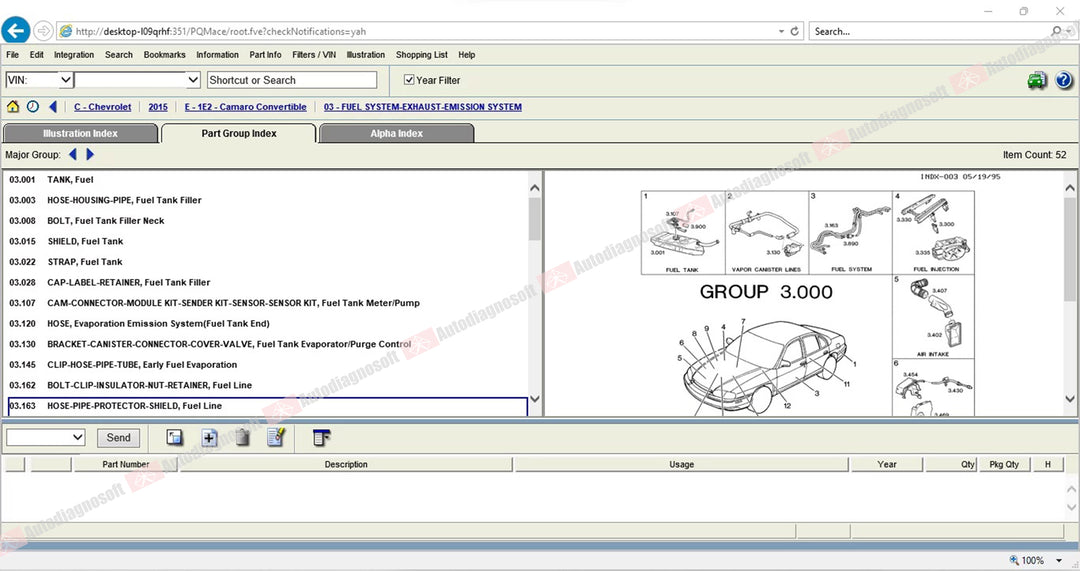Click the Shortcut or Search input field
The width and height of the screenshot is (1080, 571).
coord(292,80)
